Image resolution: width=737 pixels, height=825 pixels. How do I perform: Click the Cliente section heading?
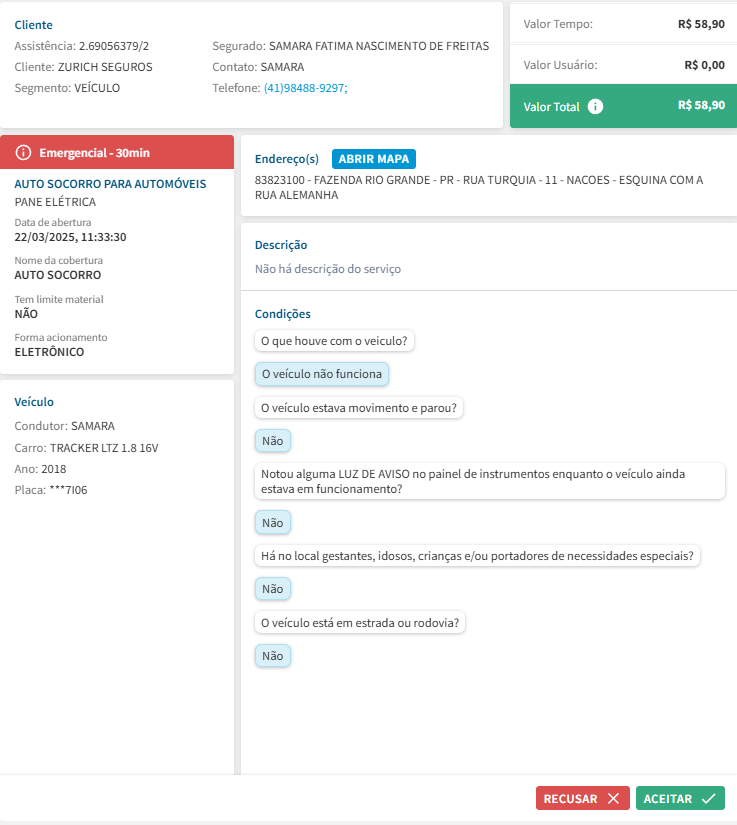[33, 25]
